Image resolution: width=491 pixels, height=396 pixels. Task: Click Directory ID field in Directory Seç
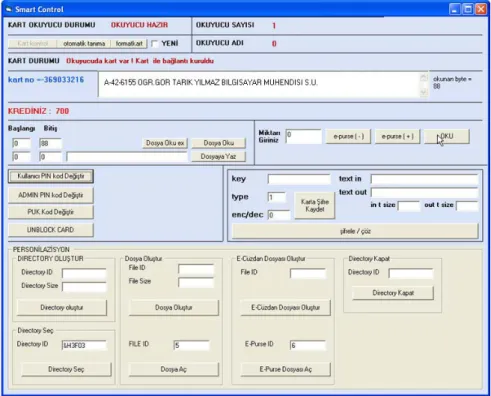click(x=84, y=345)
